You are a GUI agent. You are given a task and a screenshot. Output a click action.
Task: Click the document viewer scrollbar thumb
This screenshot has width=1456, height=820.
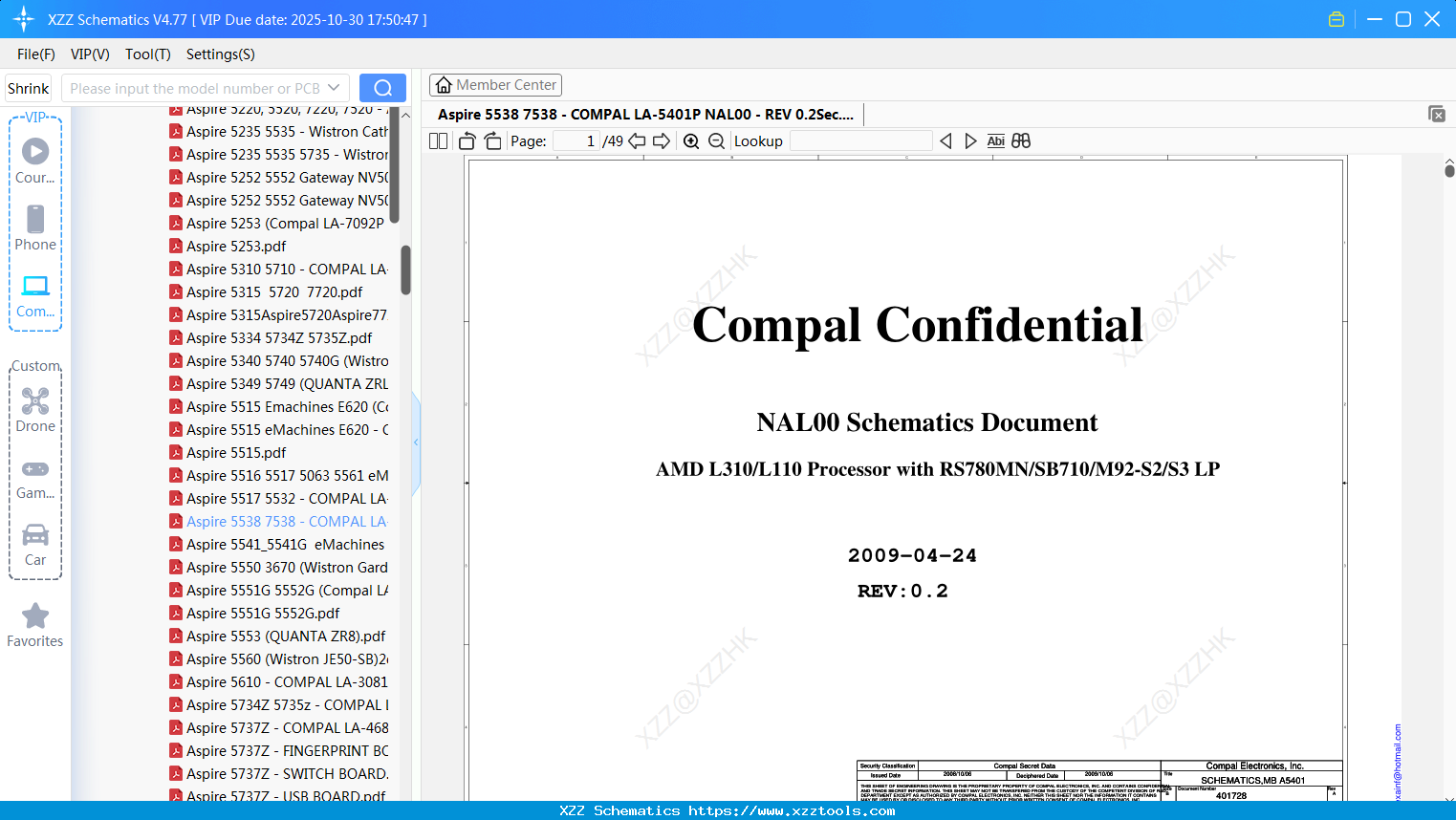tap(1449, 171)
